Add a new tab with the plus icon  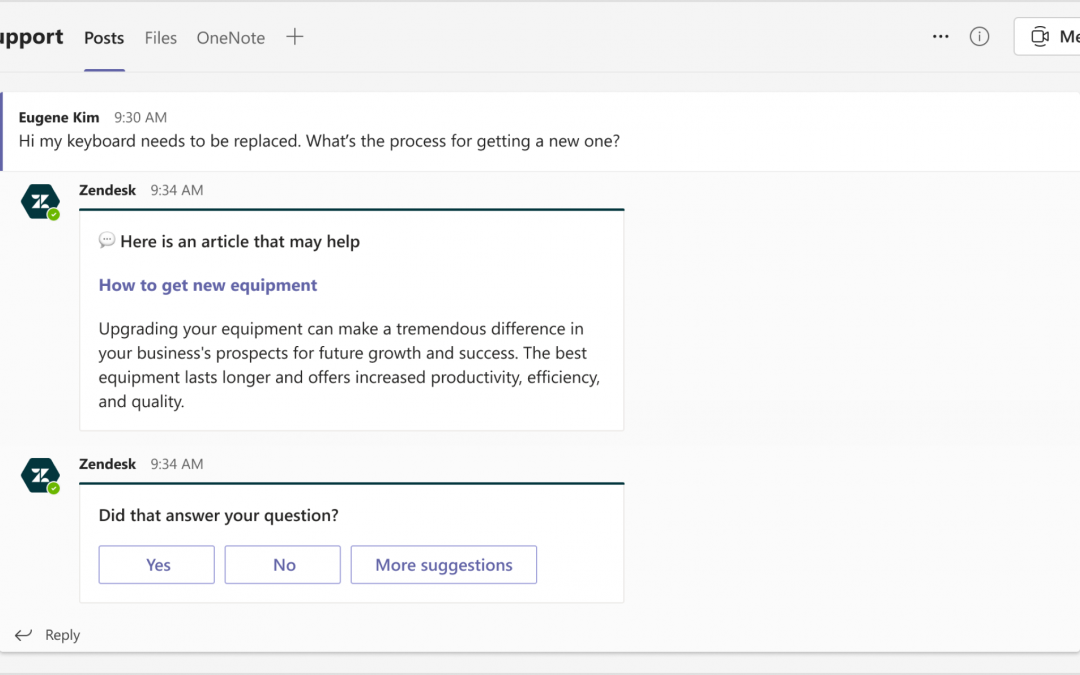294,37
